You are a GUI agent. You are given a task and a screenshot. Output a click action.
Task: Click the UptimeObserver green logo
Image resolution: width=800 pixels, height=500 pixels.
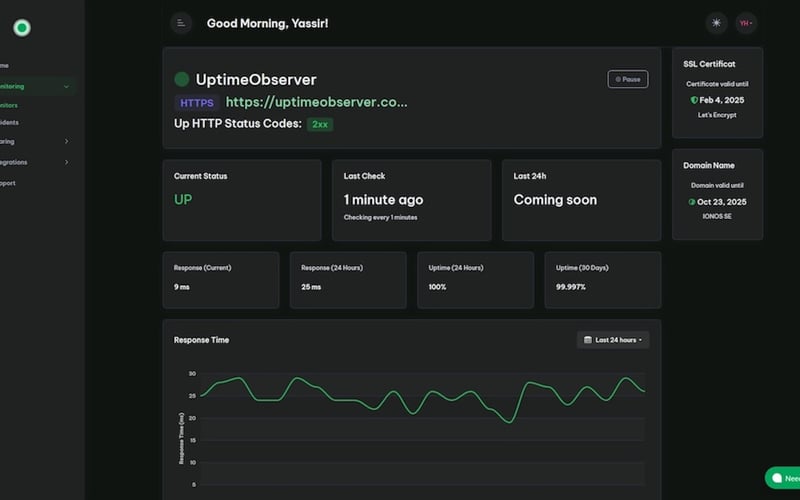tap(22, 28)
